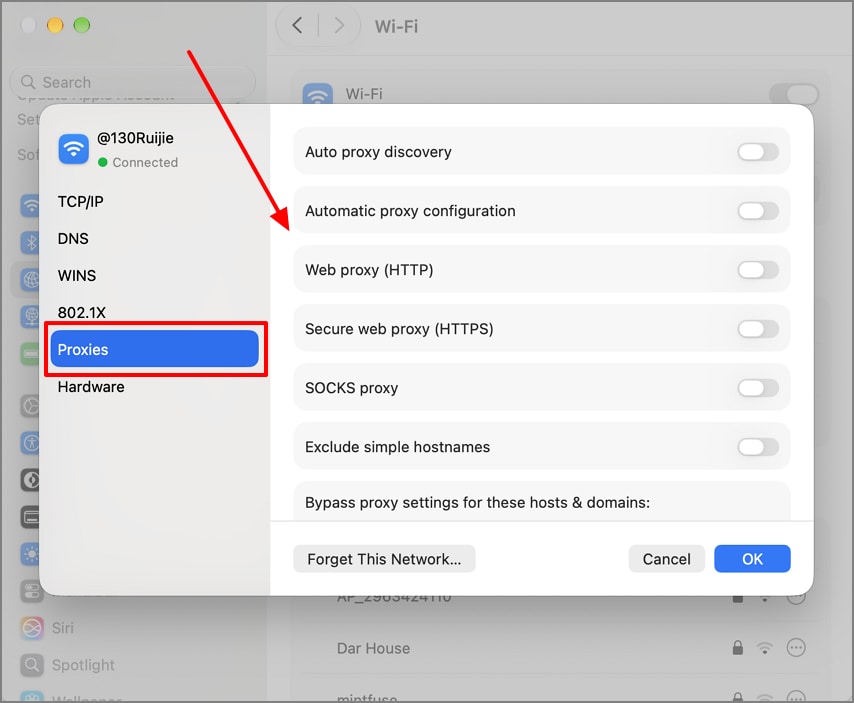The height and width of the screenshot is (703, 854).
Task: Click the Bypass proxy settings hosts field
Action: [542, 502]
